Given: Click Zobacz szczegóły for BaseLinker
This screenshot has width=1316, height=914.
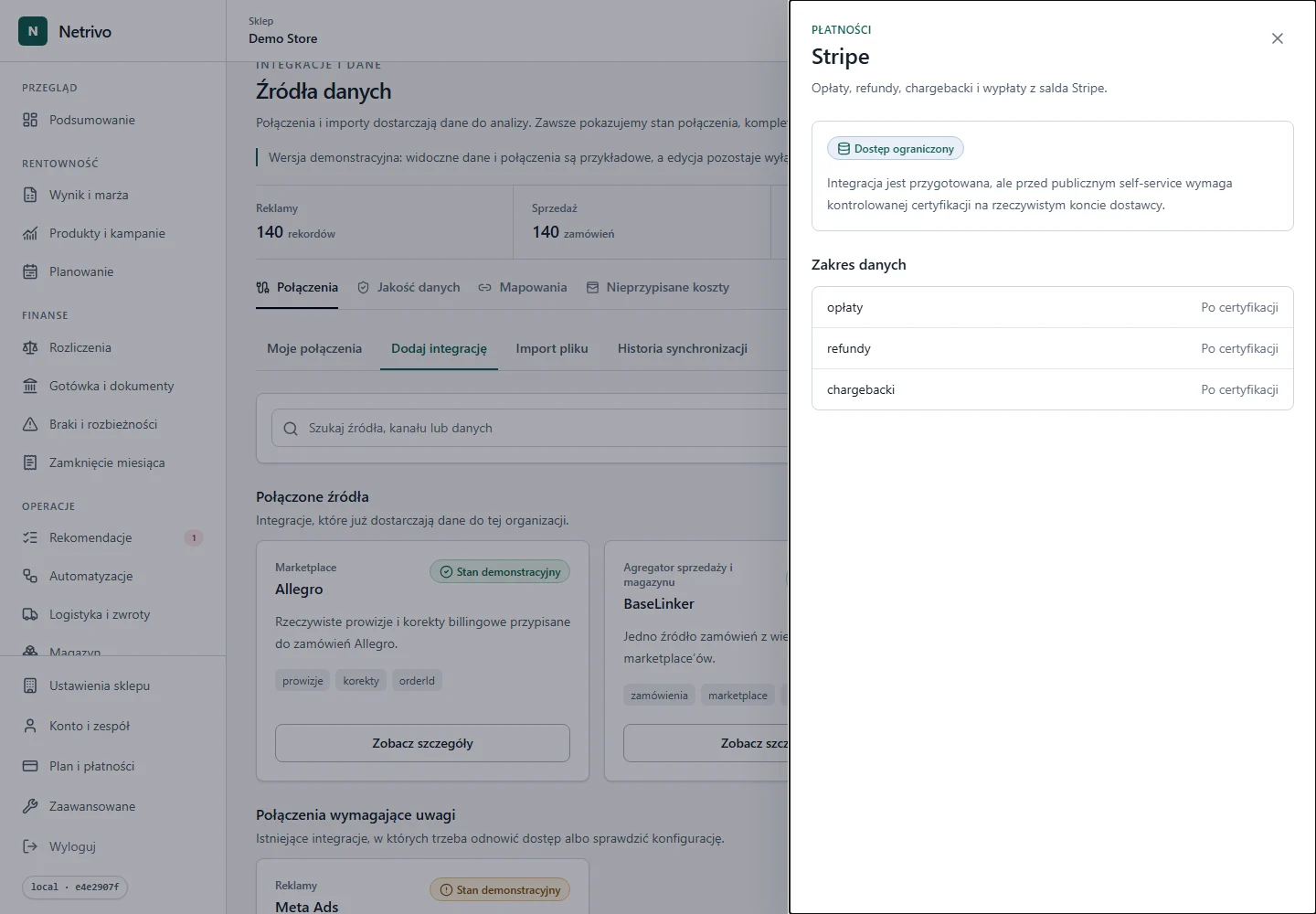Looking at the screenshot, I should (x=706, y=743).
